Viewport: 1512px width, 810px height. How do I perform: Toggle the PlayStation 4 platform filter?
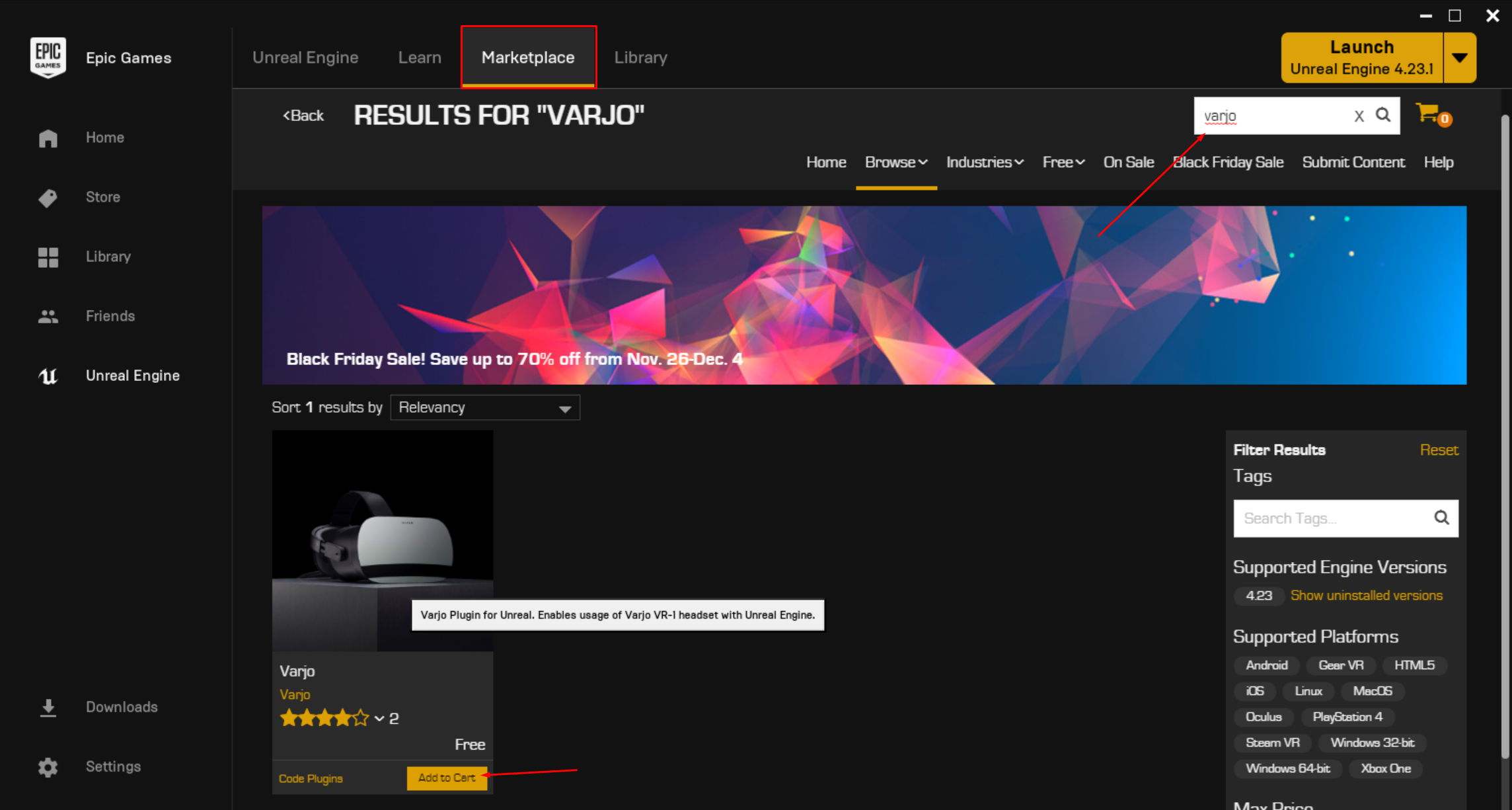(x=1347, y=717)
